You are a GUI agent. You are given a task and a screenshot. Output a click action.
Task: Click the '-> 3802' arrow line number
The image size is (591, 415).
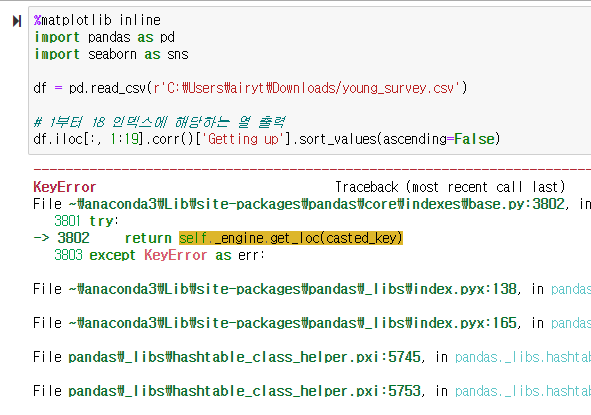pyautogui.click(x=61, y=238)
